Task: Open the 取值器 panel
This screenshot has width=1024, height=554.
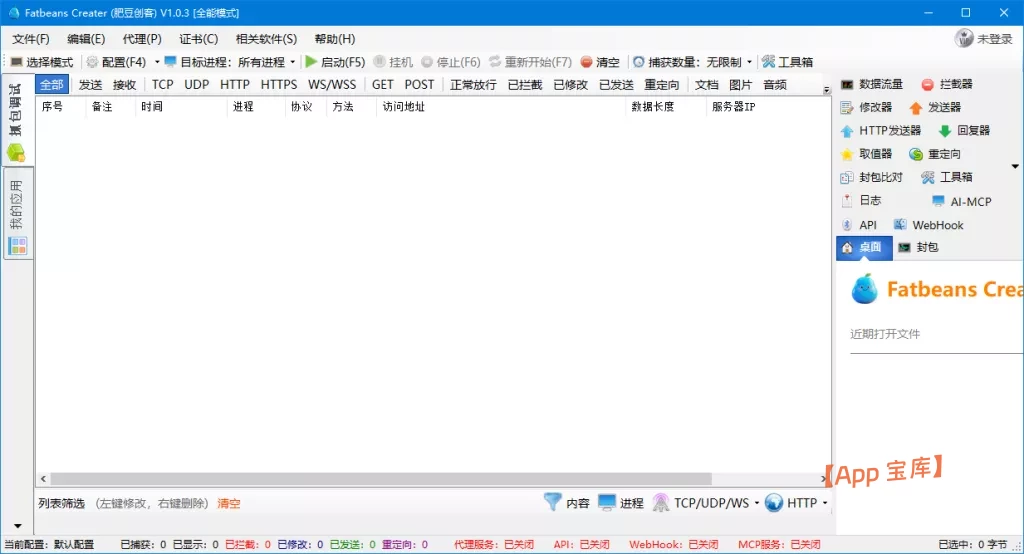Action: 866,154
